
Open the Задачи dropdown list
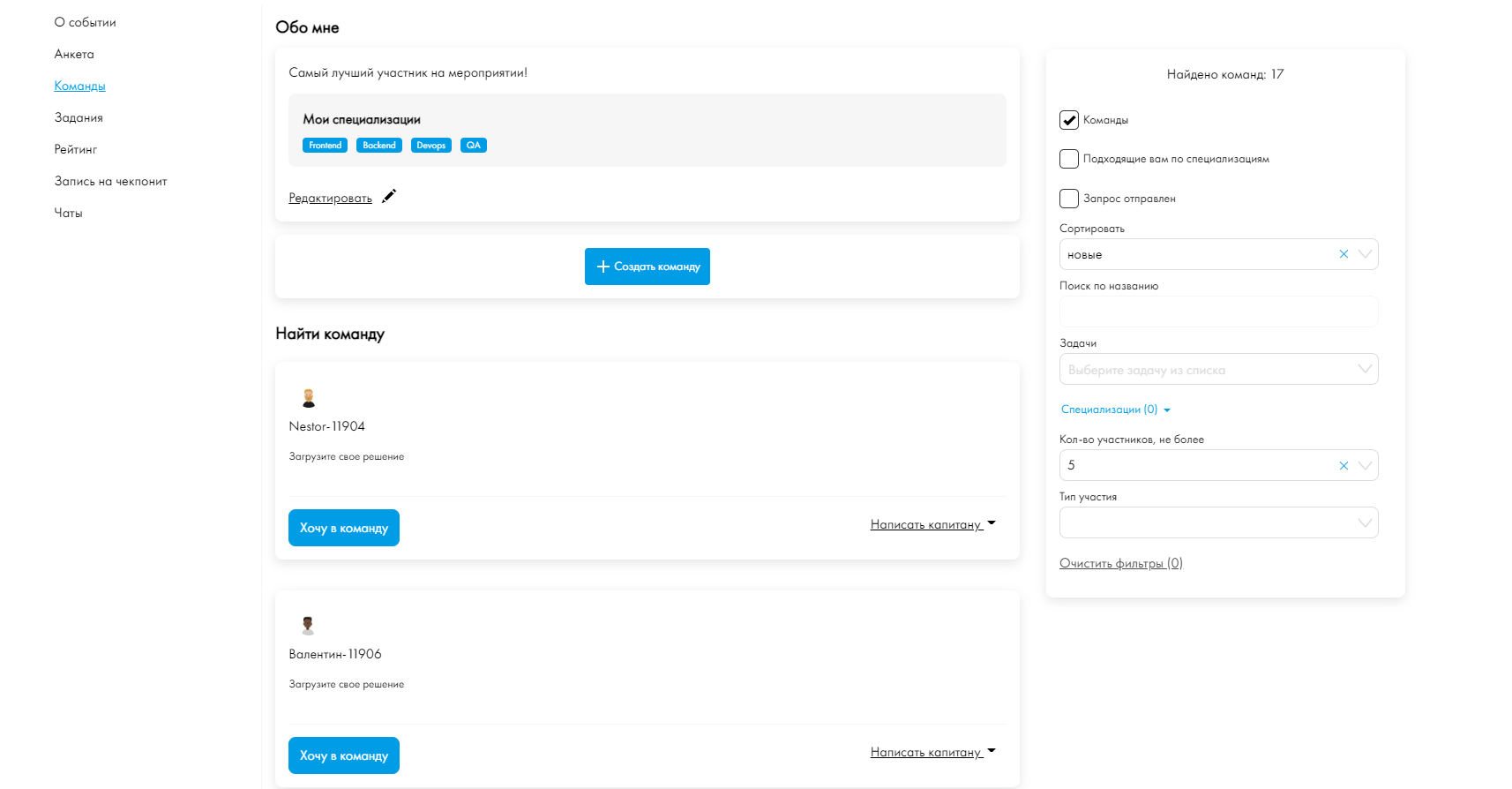pos(1217,370)
